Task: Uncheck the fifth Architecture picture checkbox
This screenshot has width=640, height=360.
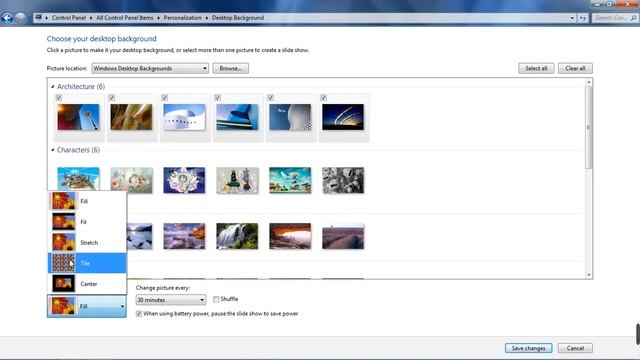Action: (x=271, y=98)
